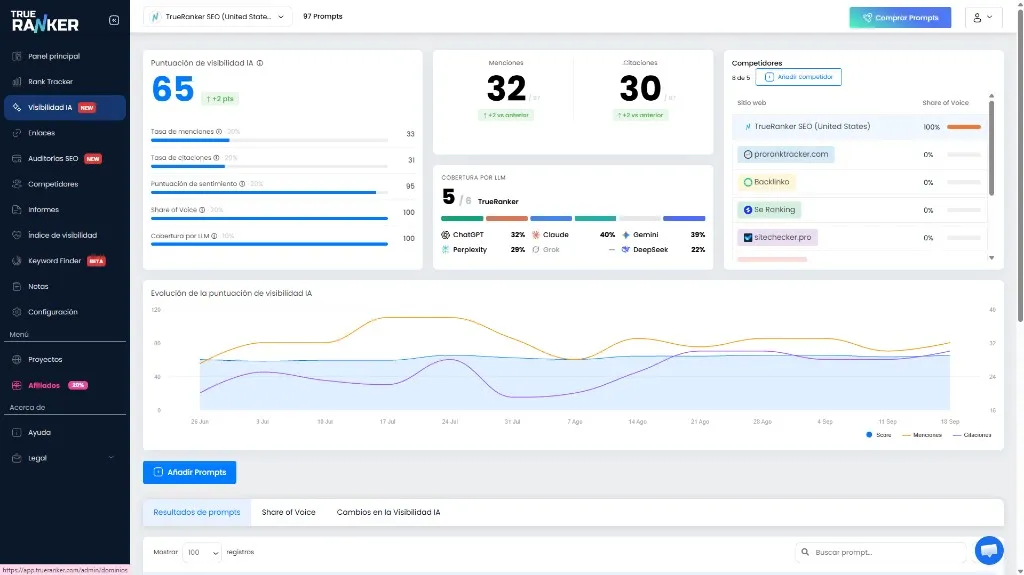Select Visibilidad IA in the sidebar
The width and height of the screenshot is (1024, 575).
[65, 107]
